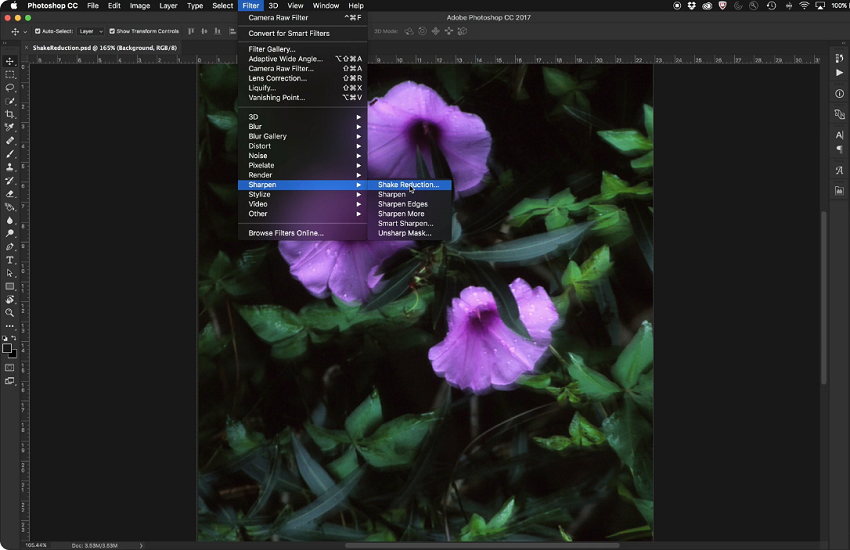Expand the Stylize submenu

302,195
